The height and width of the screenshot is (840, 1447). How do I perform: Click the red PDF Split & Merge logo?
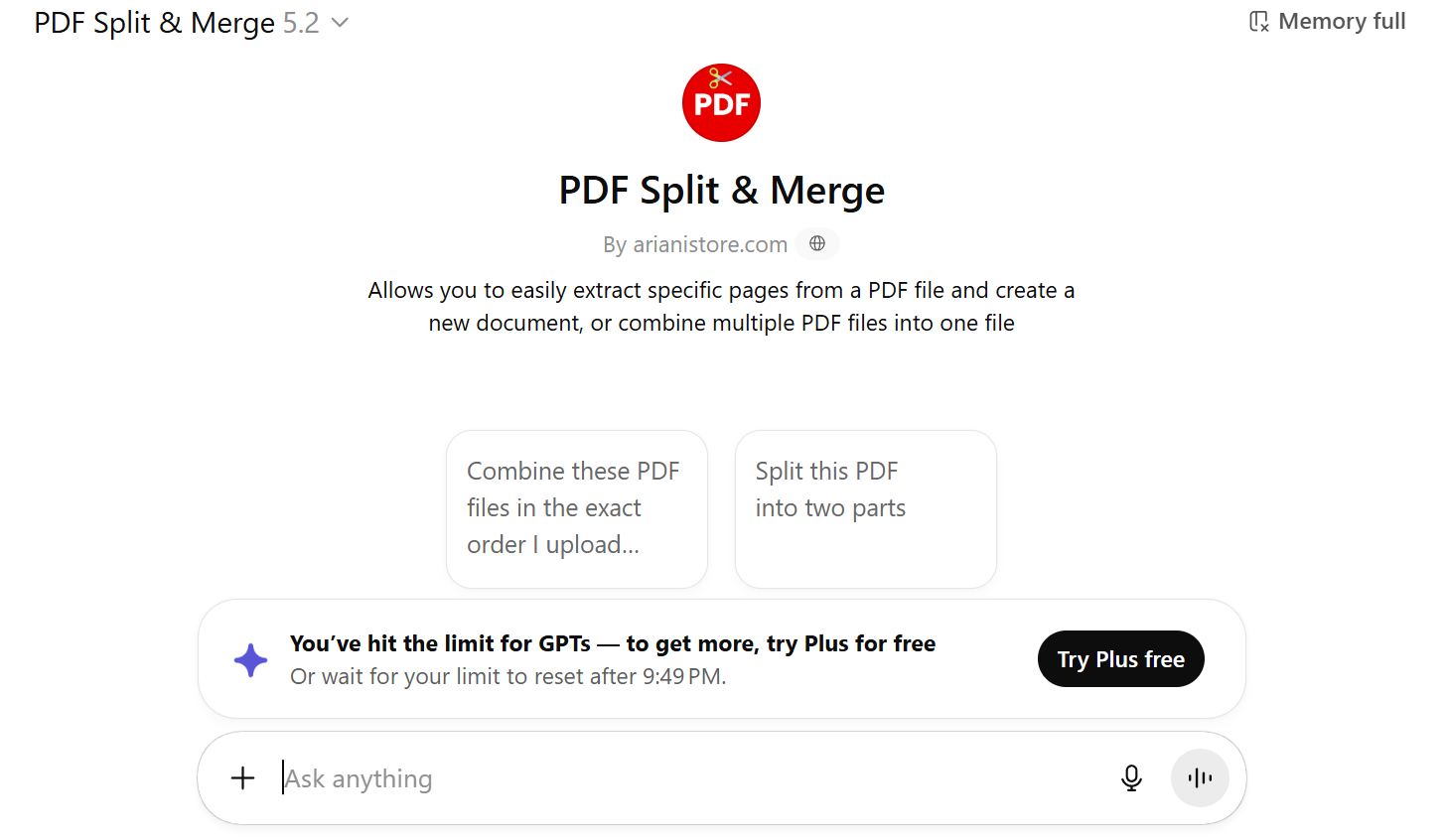721,102
